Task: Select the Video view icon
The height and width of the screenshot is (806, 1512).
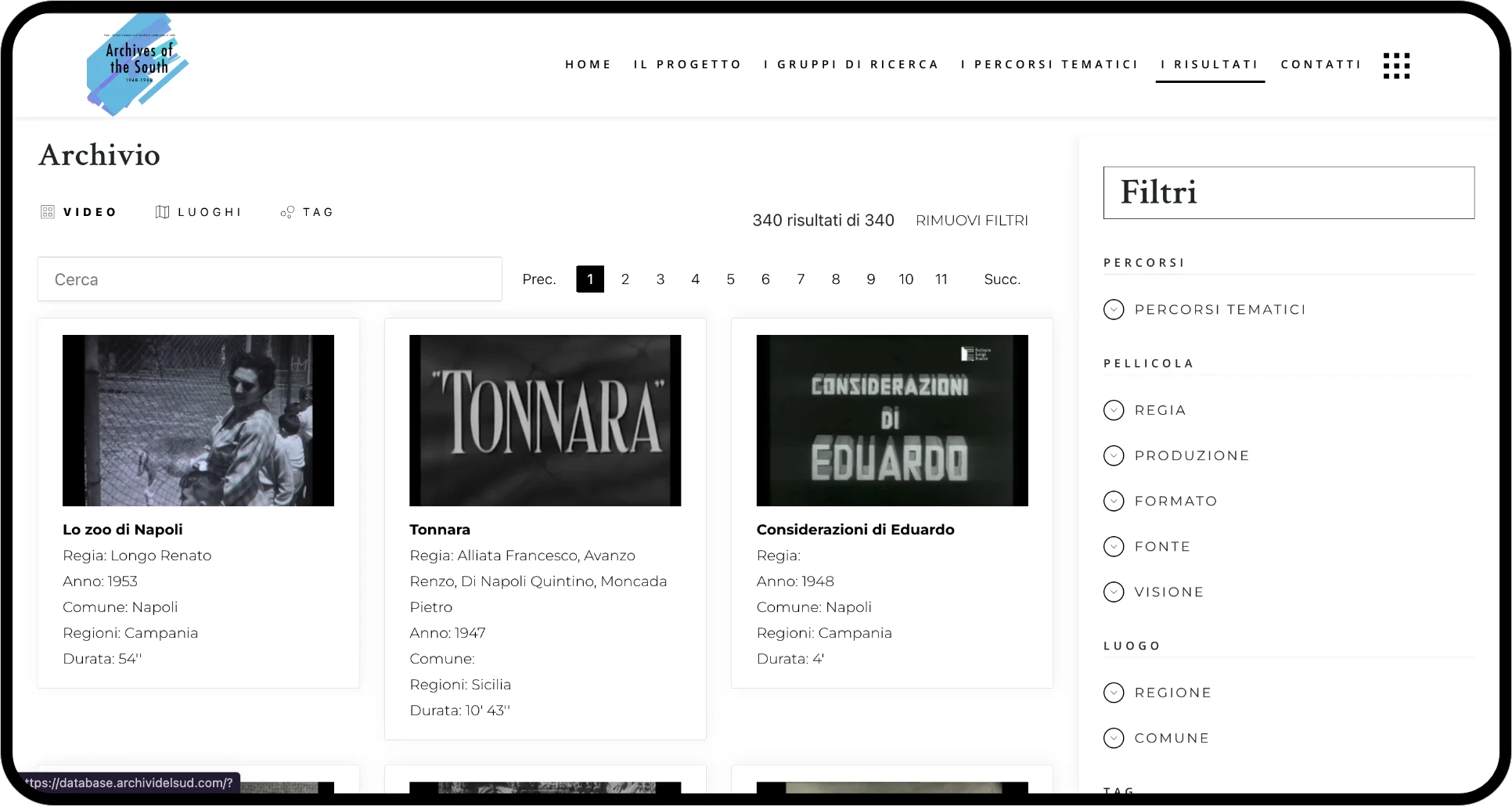Action: pos(48,212)
